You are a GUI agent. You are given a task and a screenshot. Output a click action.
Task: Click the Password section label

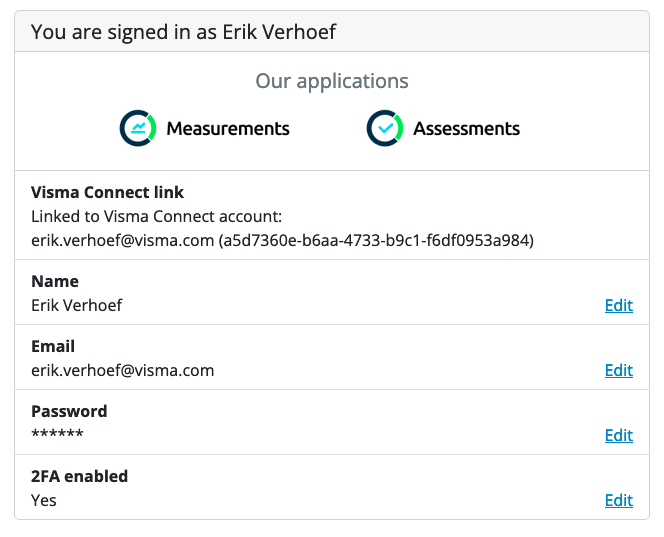[x=69, y=412]
